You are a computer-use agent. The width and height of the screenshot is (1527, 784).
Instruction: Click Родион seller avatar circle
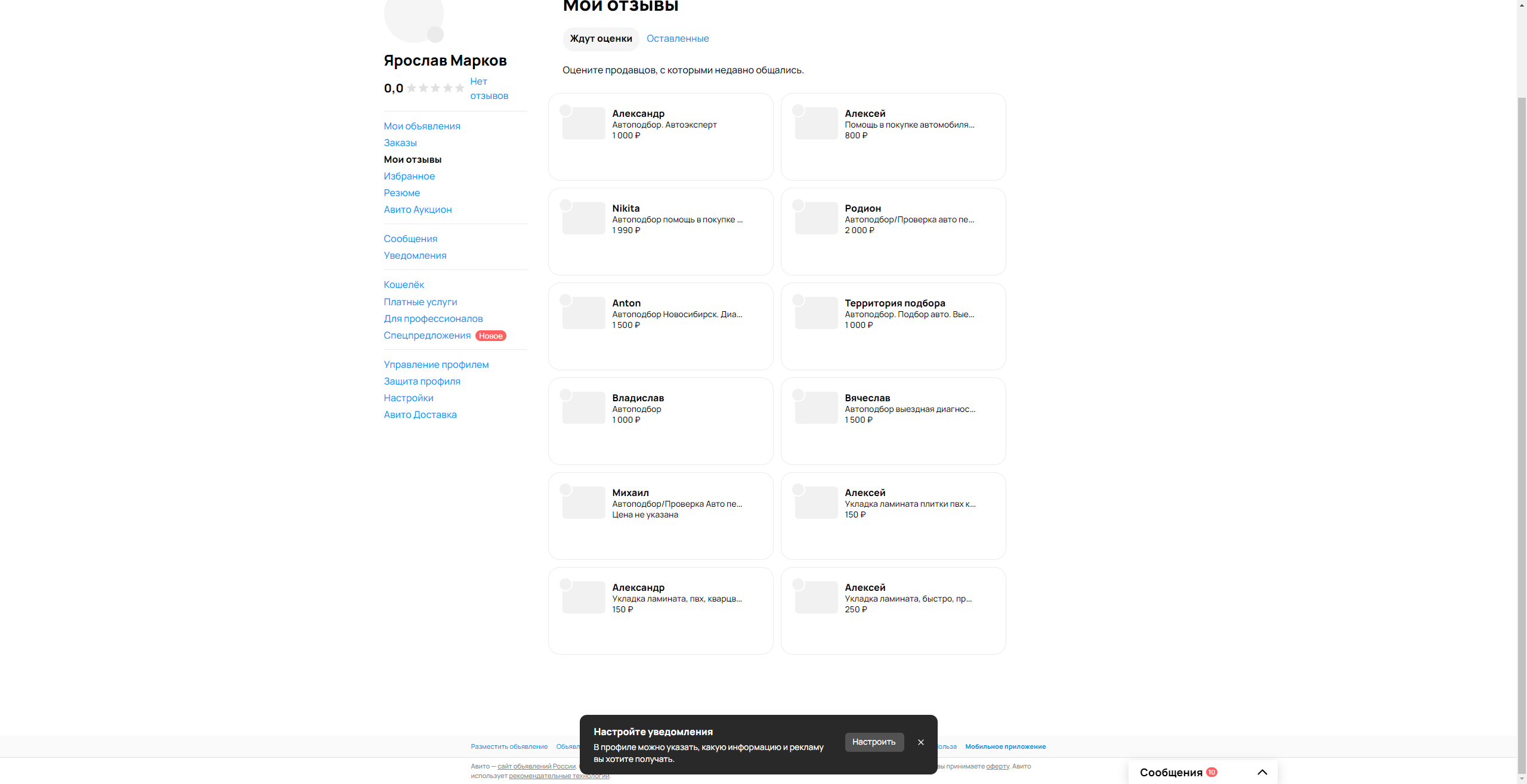798,205
